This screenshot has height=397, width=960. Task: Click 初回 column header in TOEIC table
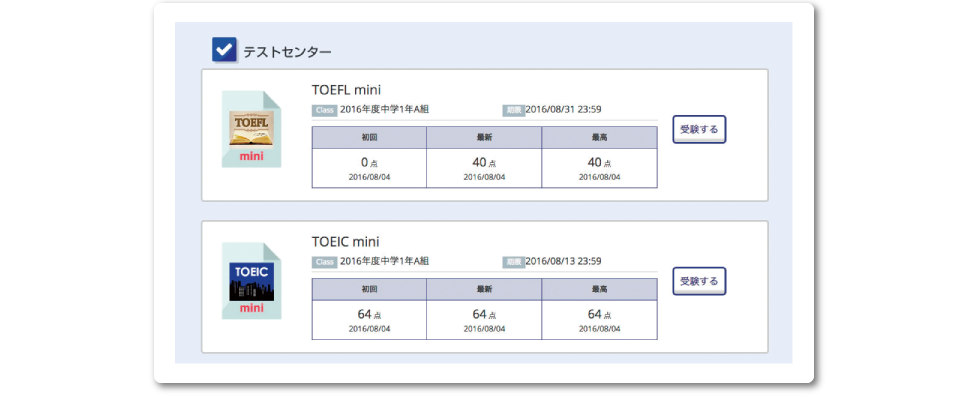(369, 289)
